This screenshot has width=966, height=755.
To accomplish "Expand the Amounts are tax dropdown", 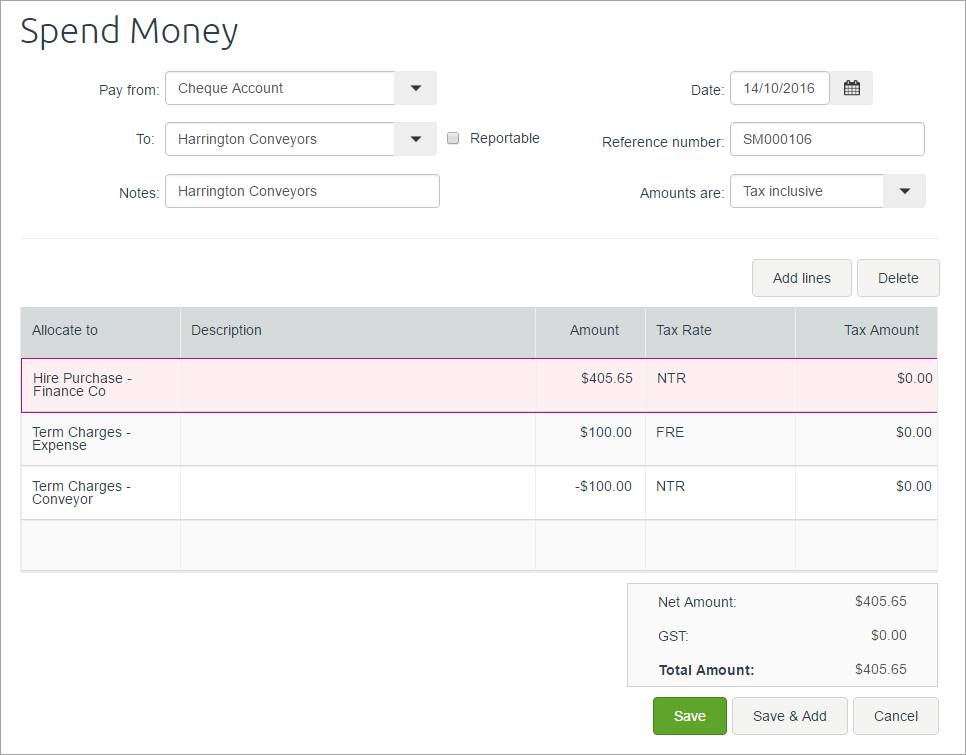I will pyautogui.click(x=904, y=191).
